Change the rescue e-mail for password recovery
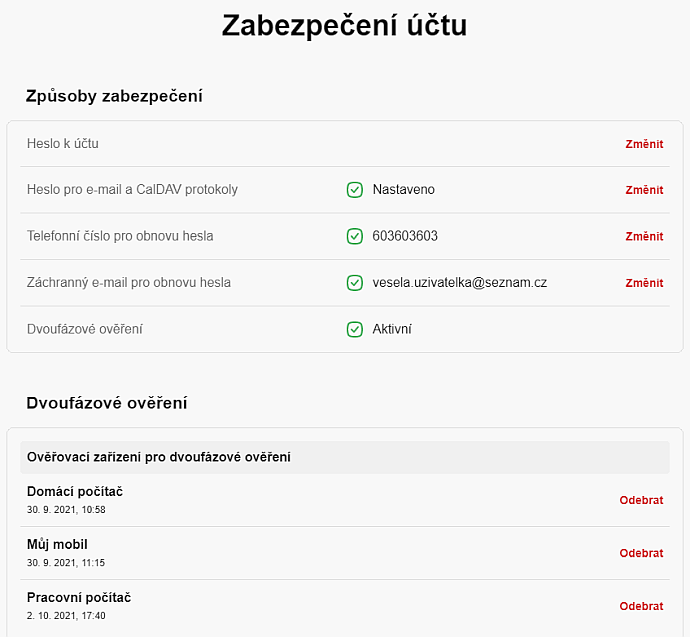This screenshot has width=690, height=637. (x=644, y=283)
